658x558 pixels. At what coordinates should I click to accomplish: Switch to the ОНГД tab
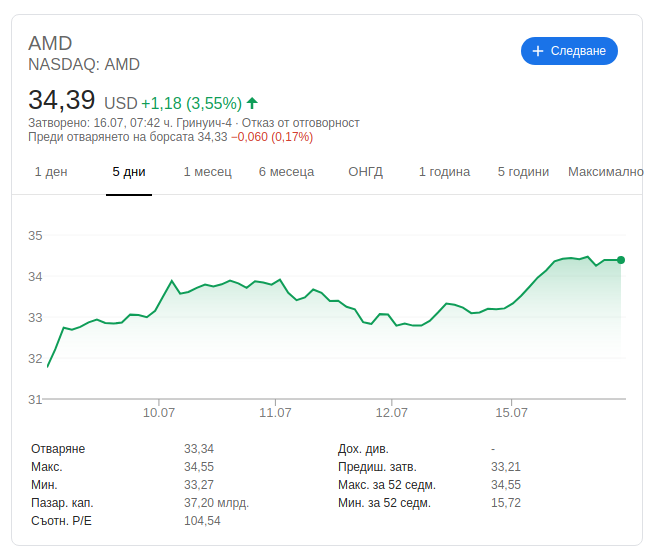[366, 172]
